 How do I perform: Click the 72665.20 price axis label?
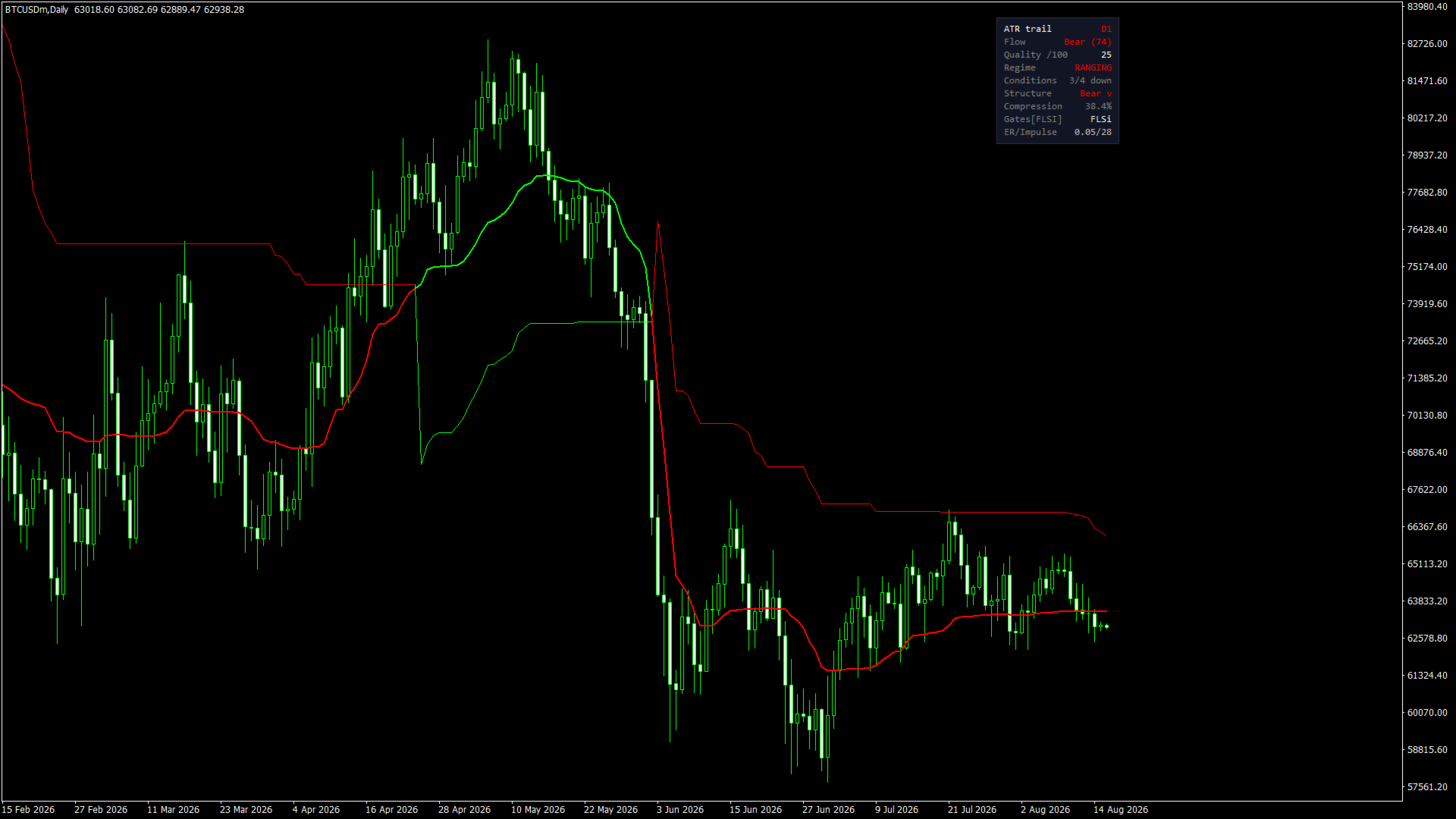1427,341
